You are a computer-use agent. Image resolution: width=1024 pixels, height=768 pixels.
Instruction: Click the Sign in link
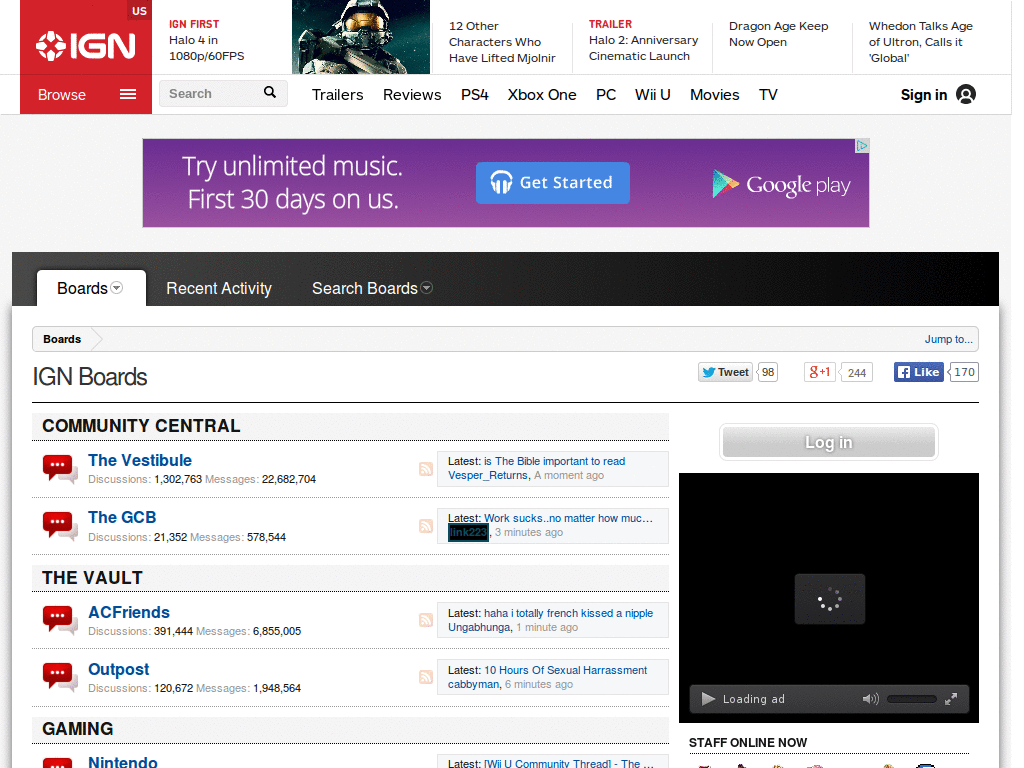[x=923, y=95]
